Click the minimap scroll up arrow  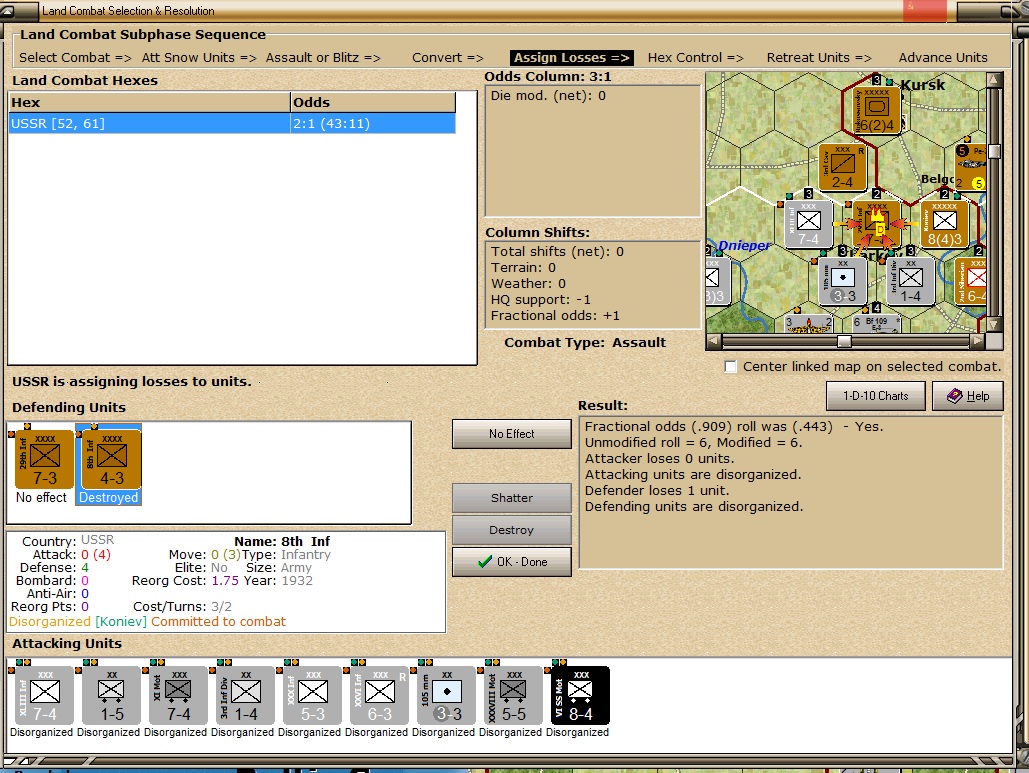coord(994,79)
